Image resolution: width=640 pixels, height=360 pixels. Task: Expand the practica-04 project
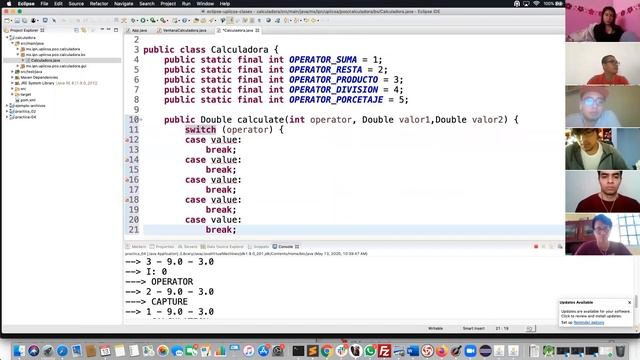click(x=7, y=117)
